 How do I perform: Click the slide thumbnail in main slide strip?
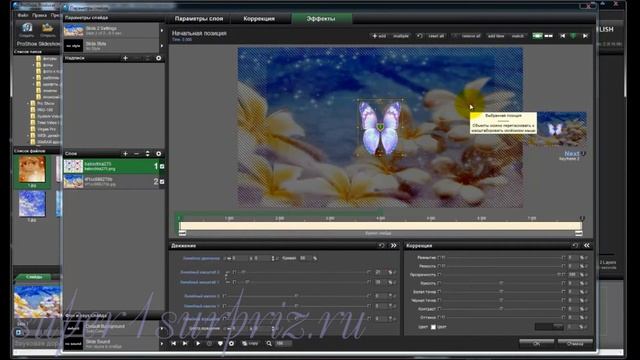click(x=38, y=302)
